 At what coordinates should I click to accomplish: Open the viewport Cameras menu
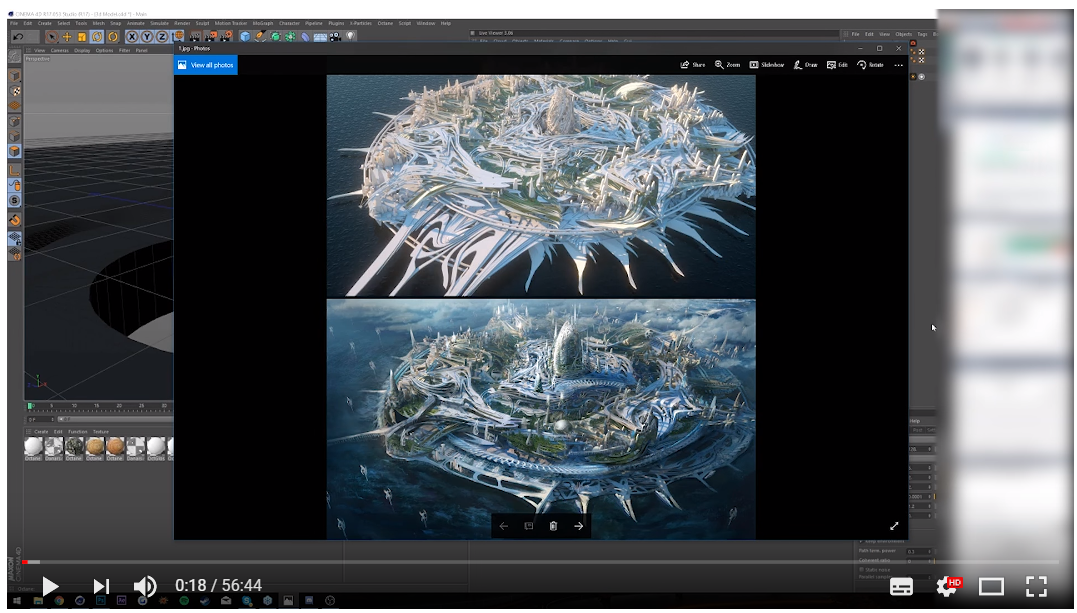pos(60,50)
